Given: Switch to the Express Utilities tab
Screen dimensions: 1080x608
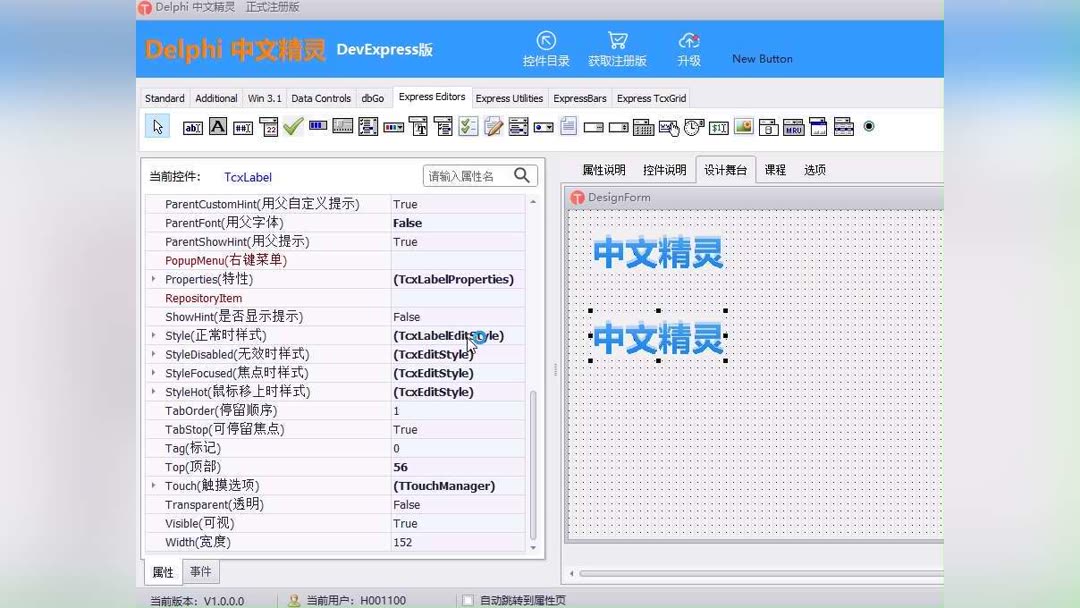Looking at the screenshot, I should 508,97.
